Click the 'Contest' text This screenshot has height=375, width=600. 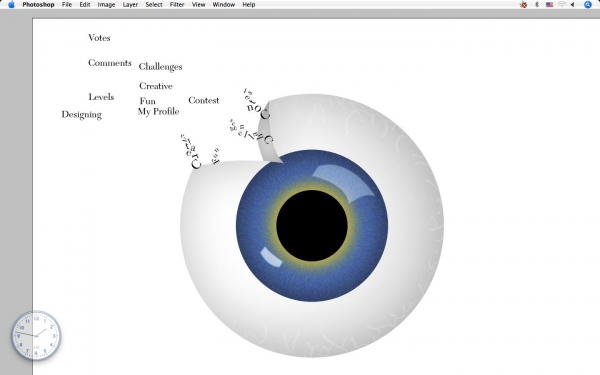coord(204,100)
